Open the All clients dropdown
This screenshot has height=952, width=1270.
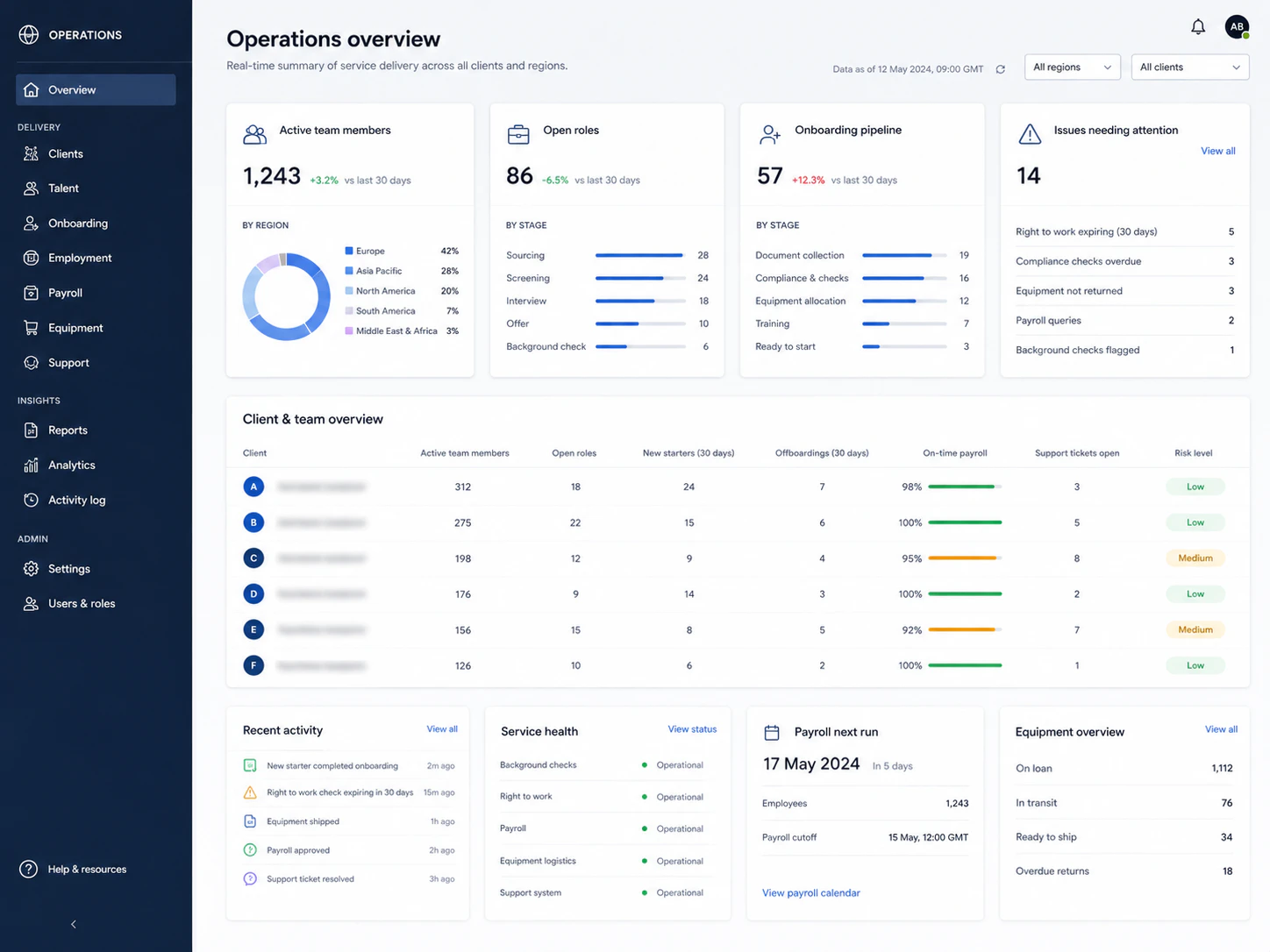point(1189,67)
